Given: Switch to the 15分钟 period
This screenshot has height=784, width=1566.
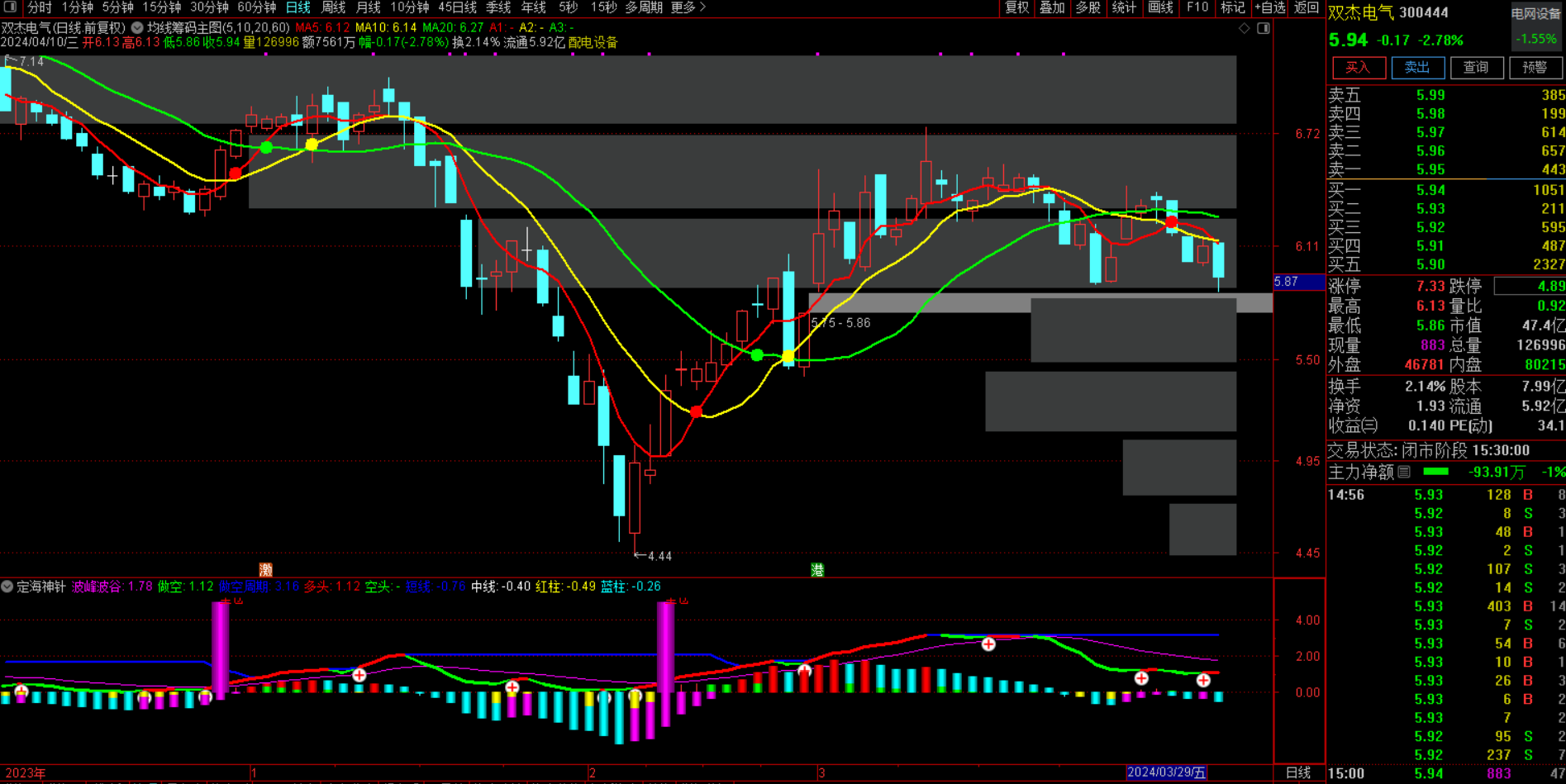Looking at the screenshot, I should (x=162, y=7).
